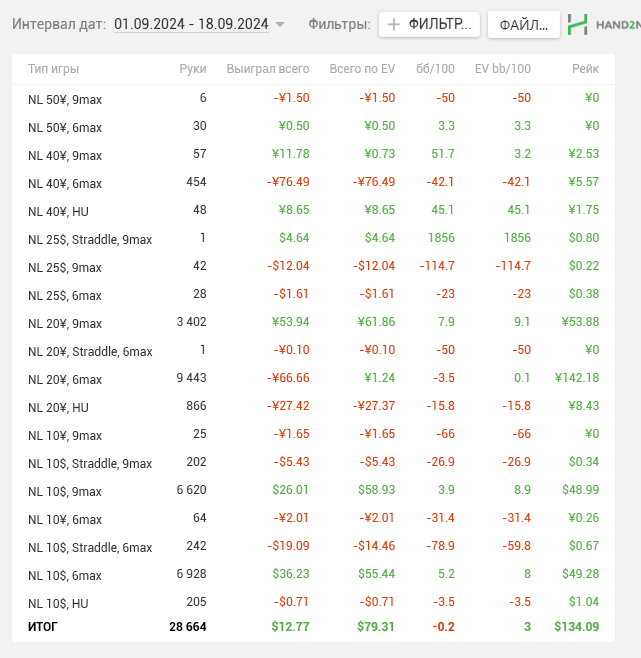The width and height of the screenshot is (641, 658).
Task: Click the ИТОГ total row label
Action: point(42,627)
